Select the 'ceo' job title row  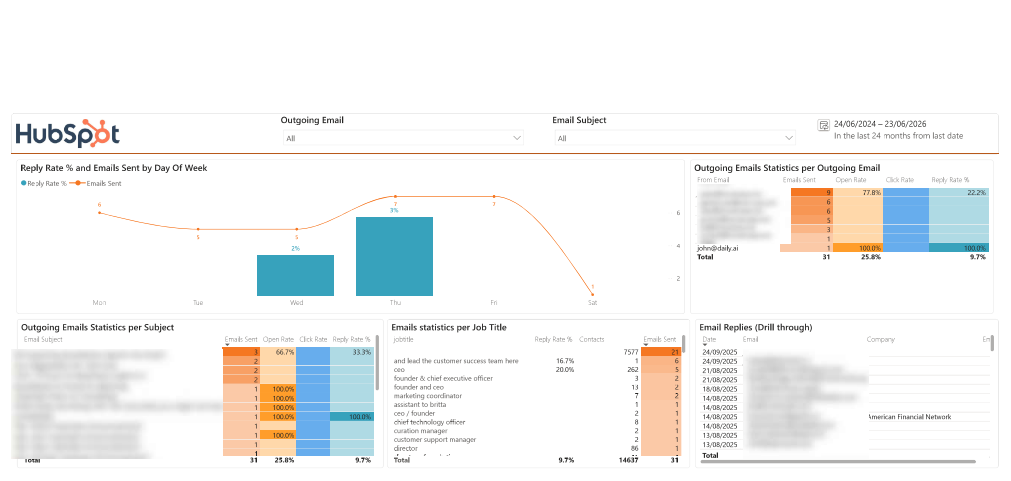point(536,369)
